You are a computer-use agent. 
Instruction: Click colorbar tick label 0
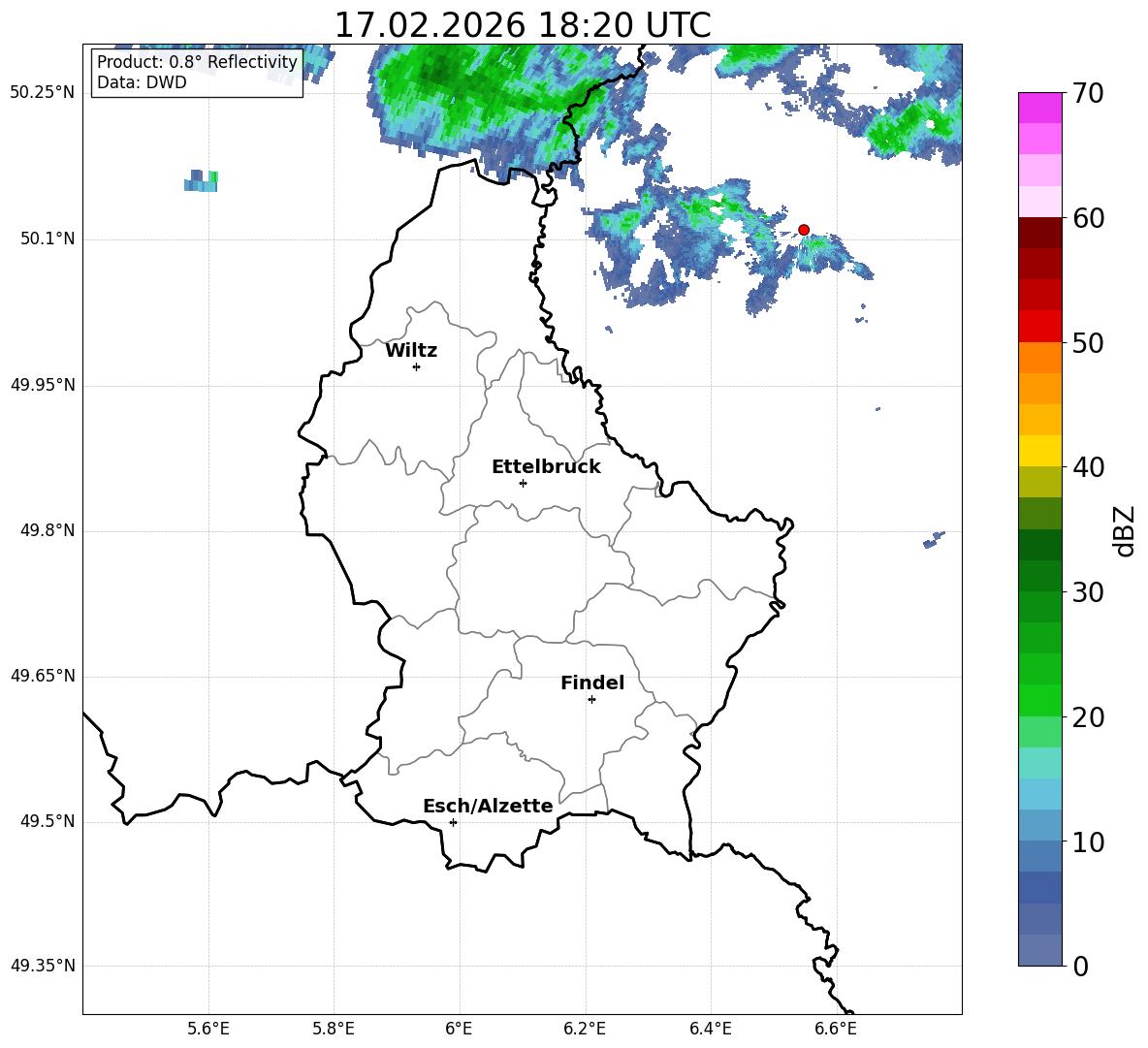coord(1080,967)
